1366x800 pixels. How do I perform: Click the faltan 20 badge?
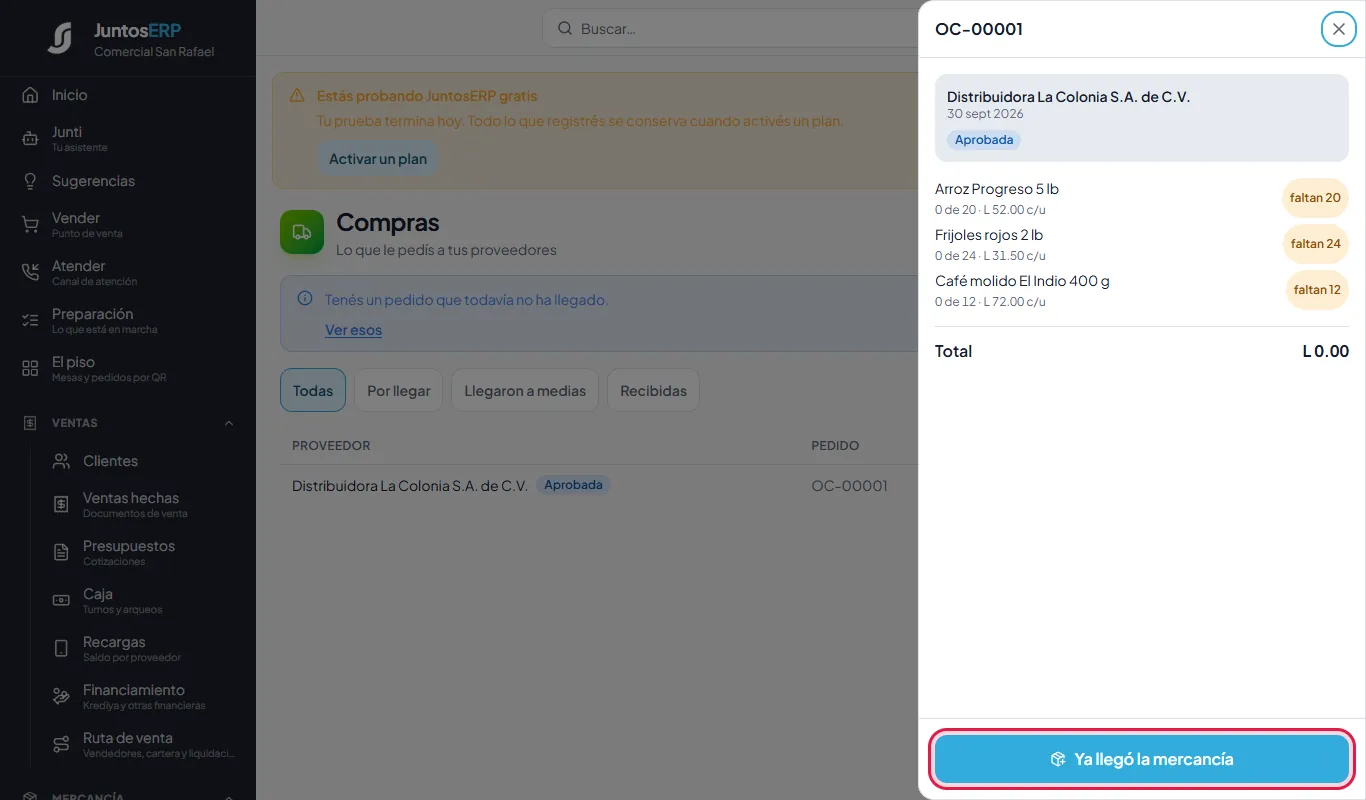(x=1315, y=198)
